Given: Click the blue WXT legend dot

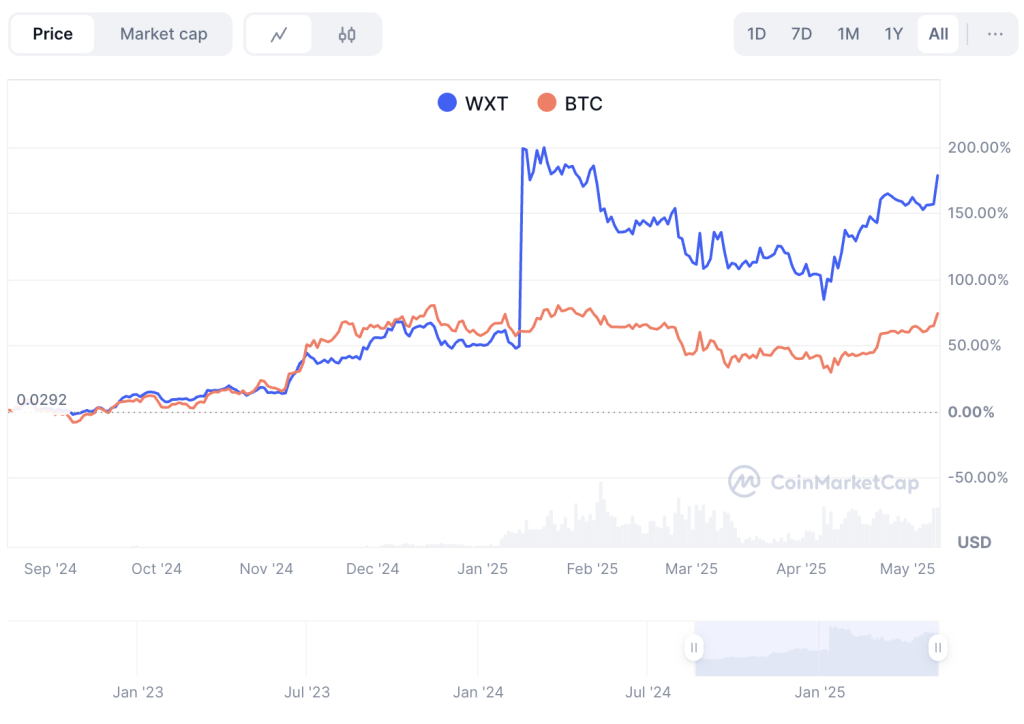Looking at the screenshot, I should [447, 103].
